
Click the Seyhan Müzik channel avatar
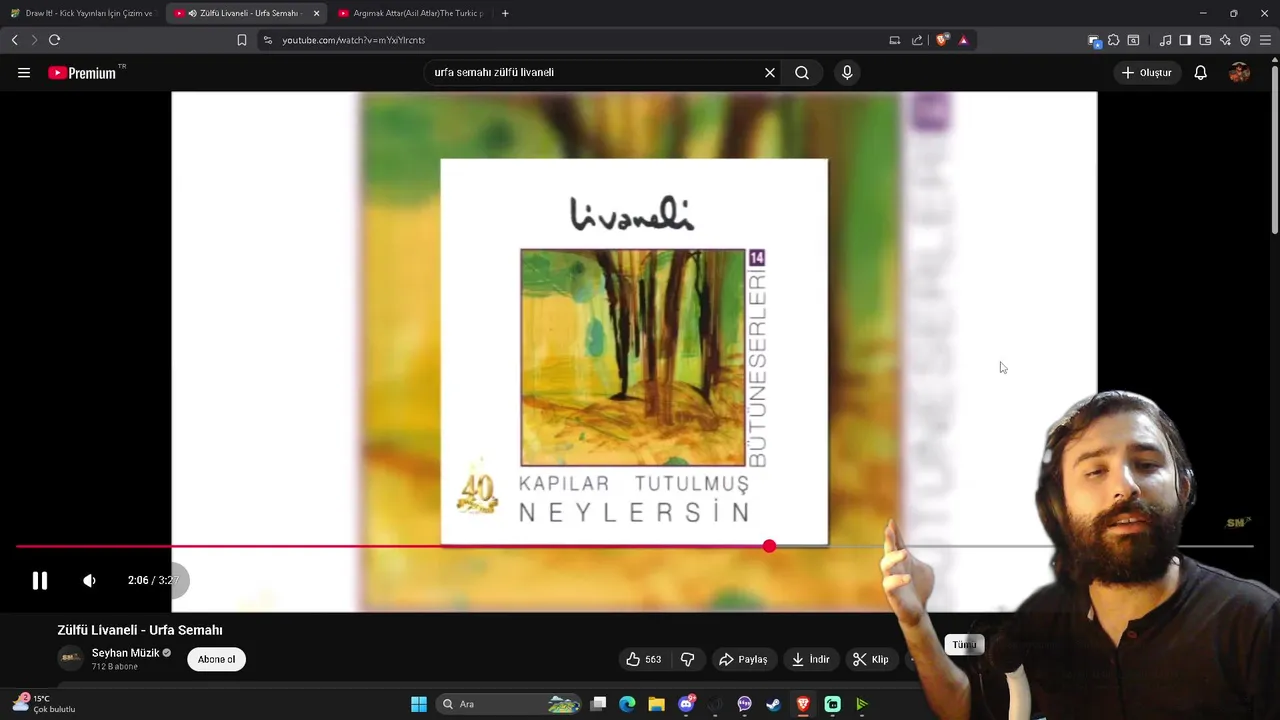click(x=70, y=658)
